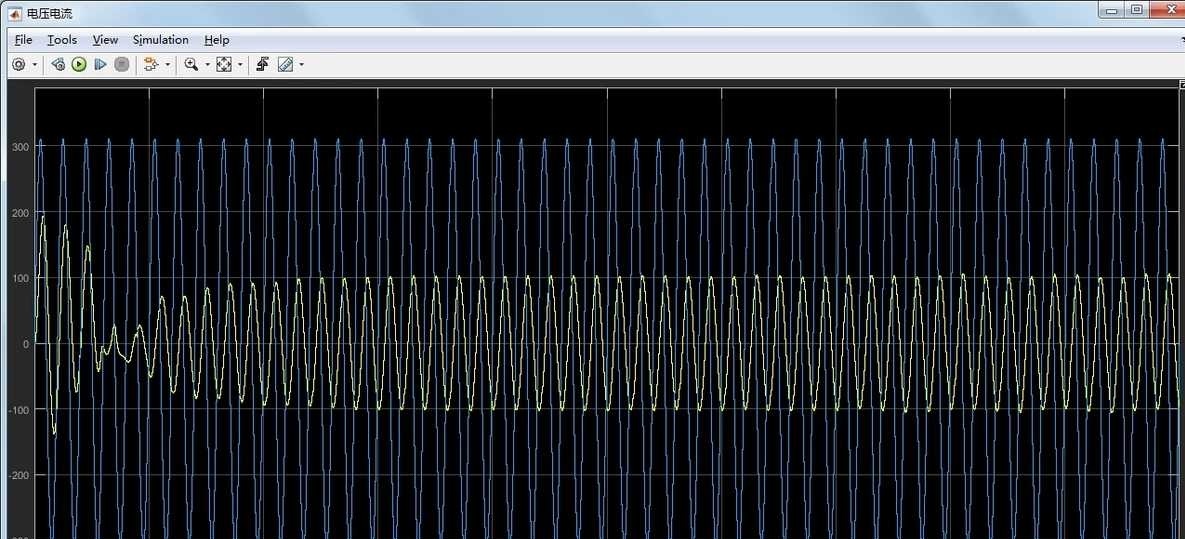Expand the Highlight Simulink Block dropdown arrow
The width and height of the screenshot is (1185, 539).
[168, 65]
